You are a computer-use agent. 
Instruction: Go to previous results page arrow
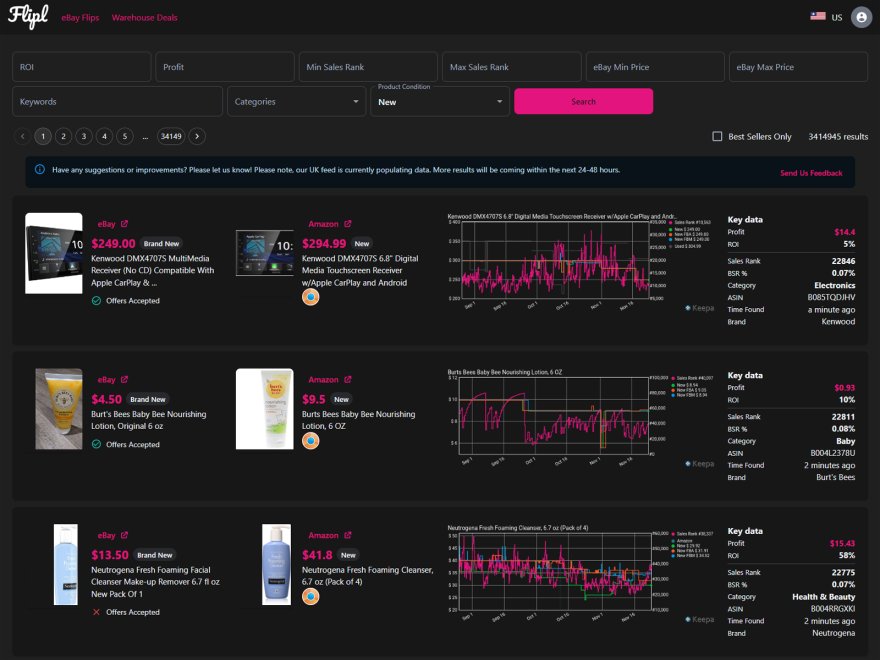pos(22,136)
